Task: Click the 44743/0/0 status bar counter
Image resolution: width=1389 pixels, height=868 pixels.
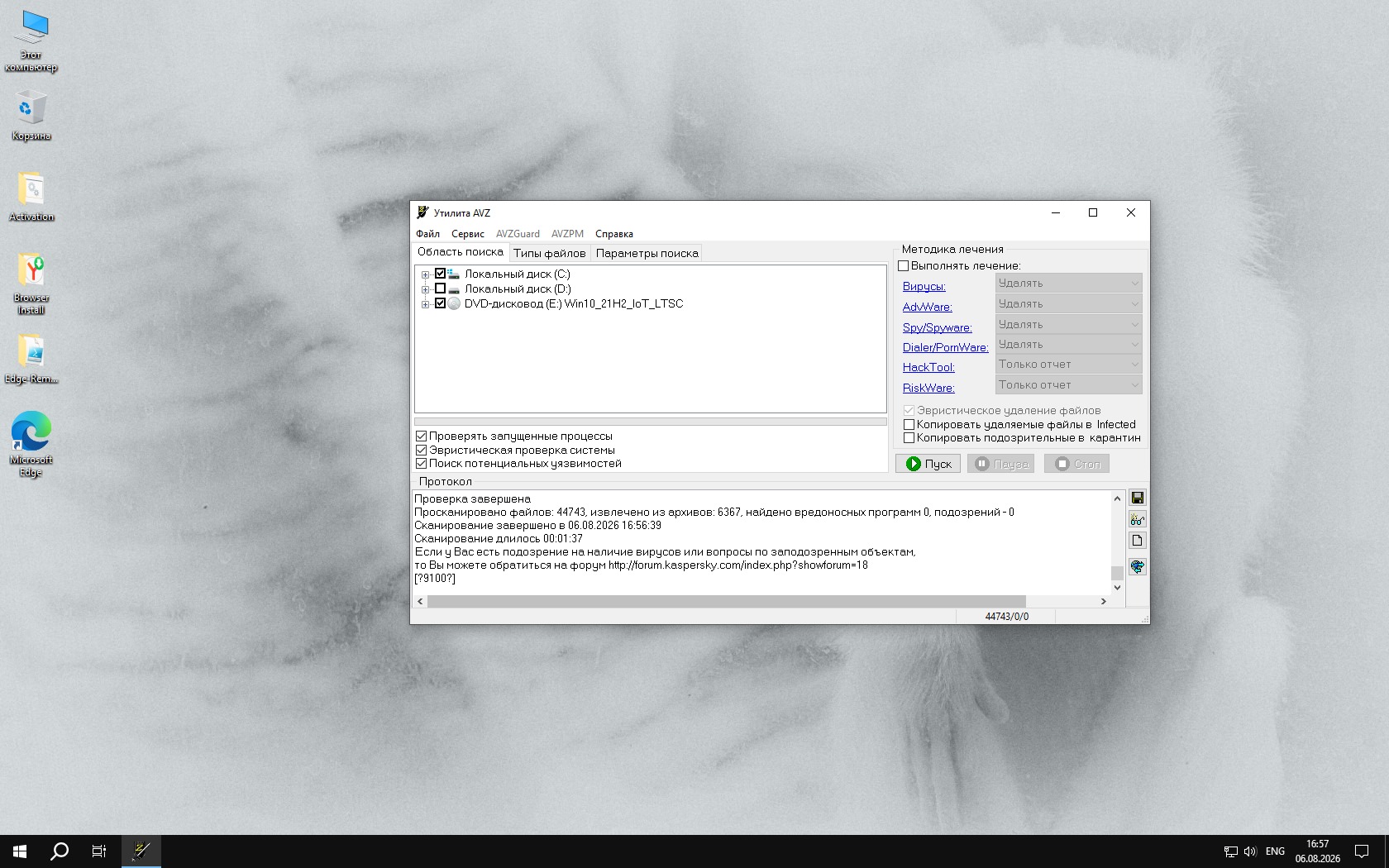Action: (x=1006, y=617)
